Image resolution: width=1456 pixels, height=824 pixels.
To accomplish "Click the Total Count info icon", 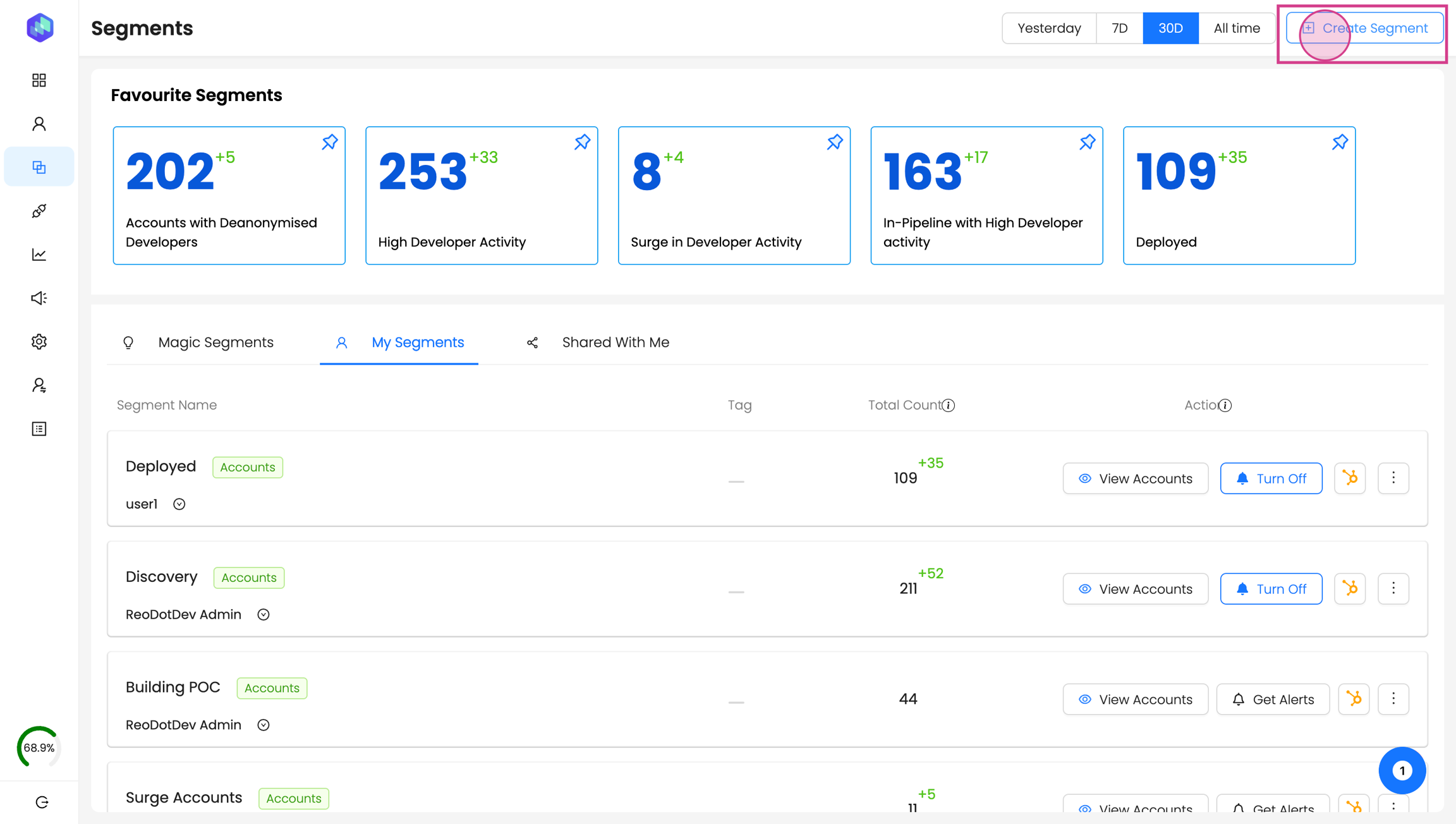I will [x=949, y=406].
